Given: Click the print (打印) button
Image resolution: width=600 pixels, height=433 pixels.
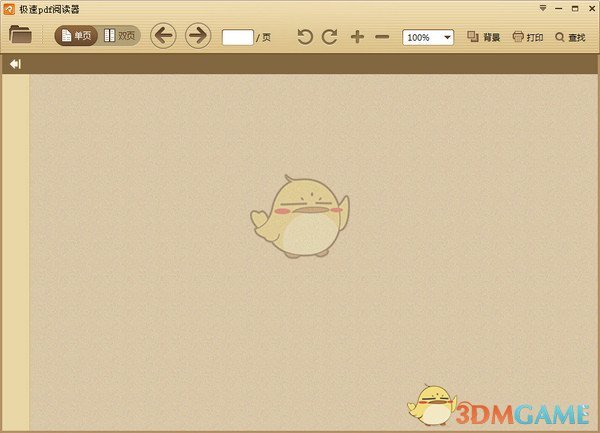Looking at the screenshot, I should click(x=528, y=37).
